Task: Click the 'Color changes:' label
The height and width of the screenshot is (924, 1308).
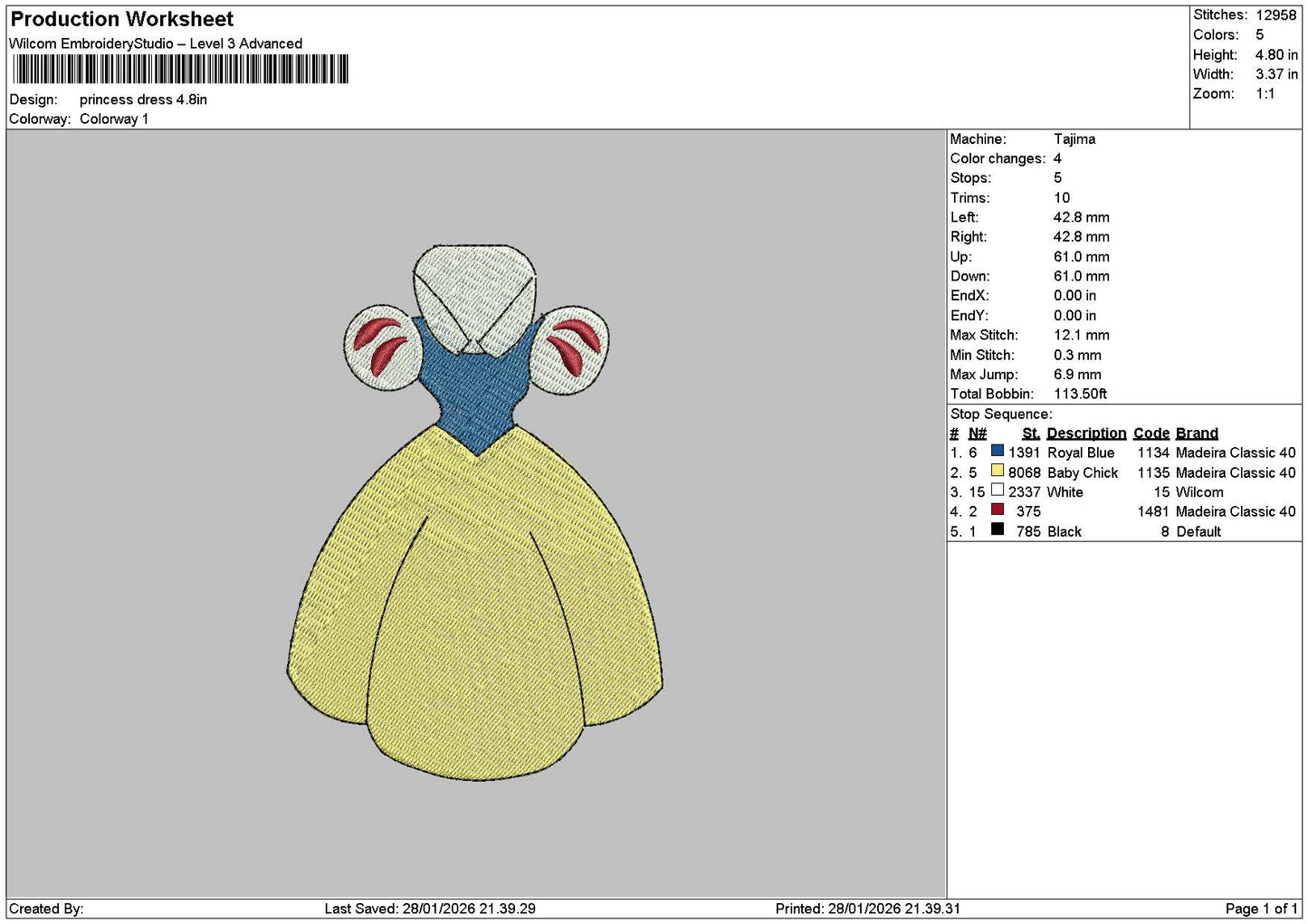Action: 998,158
